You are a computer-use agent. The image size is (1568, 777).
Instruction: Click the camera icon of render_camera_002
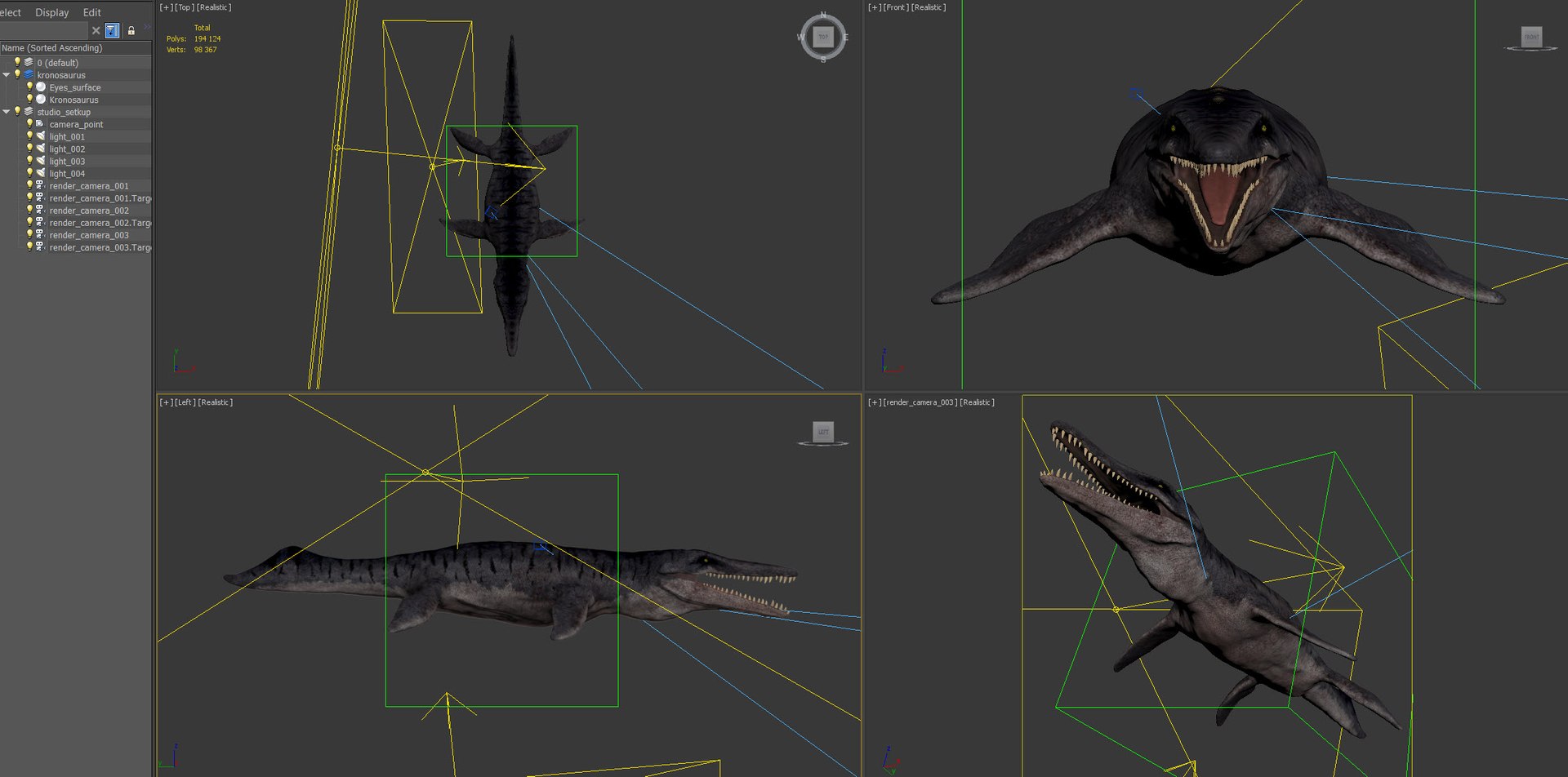coord(40,210)
